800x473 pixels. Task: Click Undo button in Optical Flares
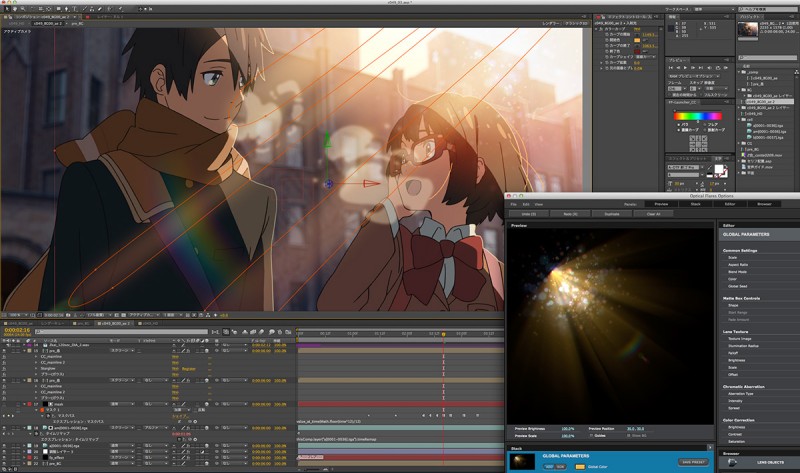coord(529,214)
